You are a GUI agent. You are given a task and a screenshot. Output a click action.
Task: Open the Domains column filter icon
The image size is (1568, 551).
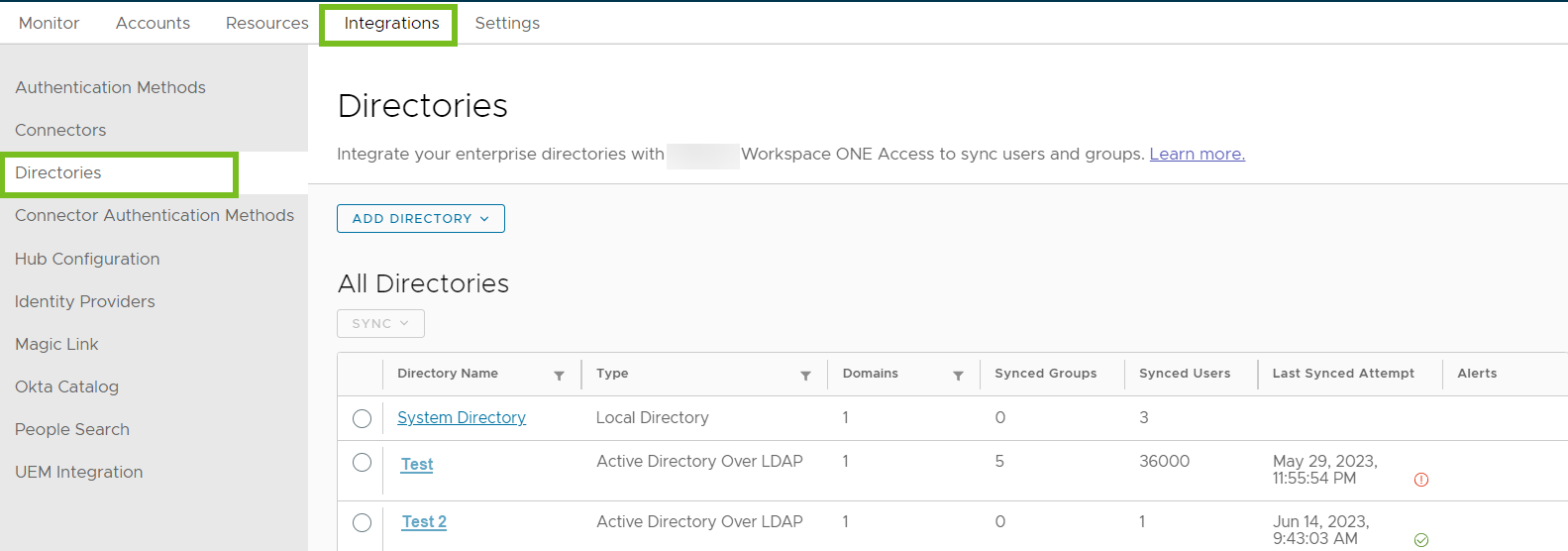click(958, 376)
